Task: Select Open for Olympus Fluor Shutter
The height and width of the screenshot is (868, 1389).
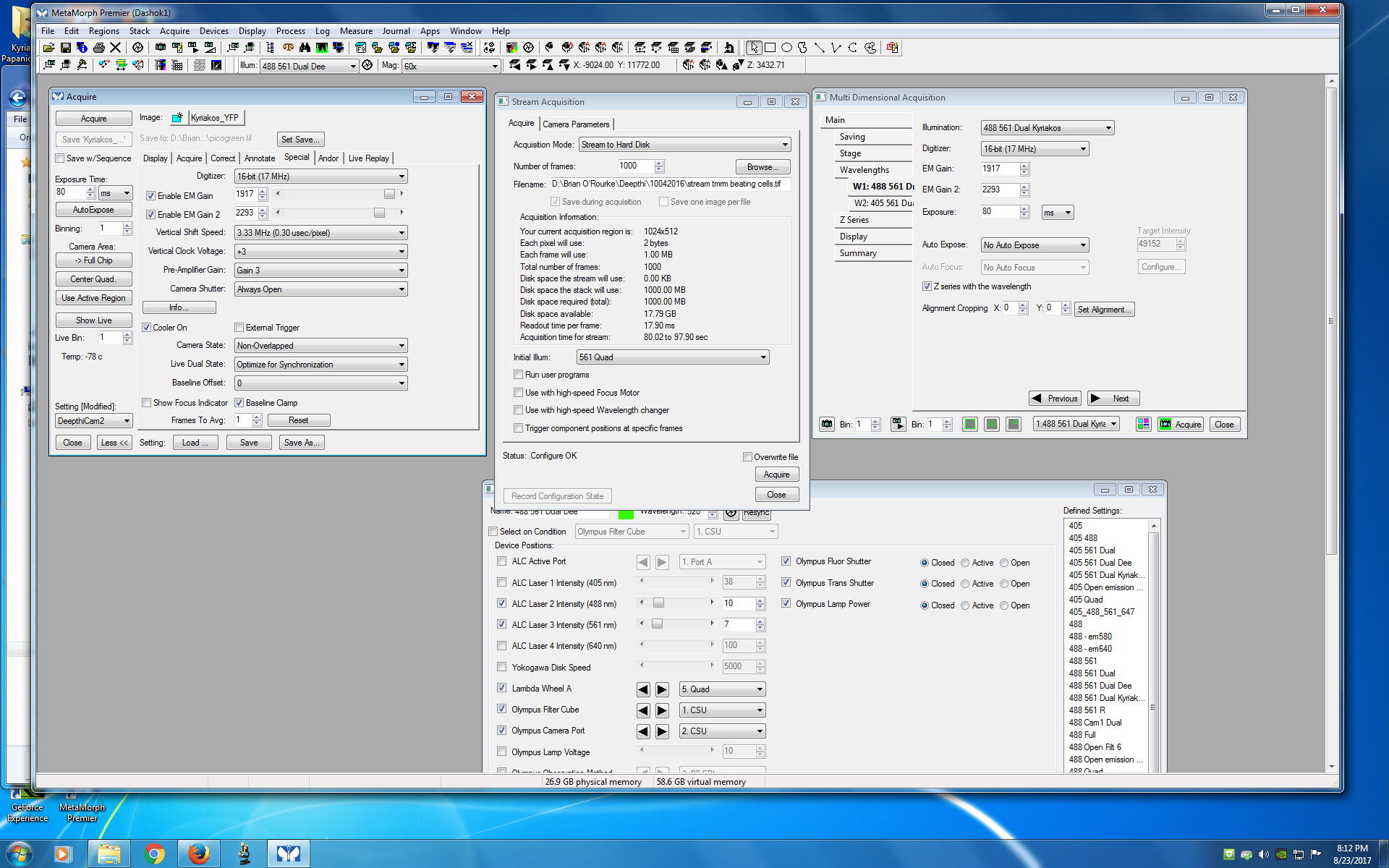Action: [x=1004, y=563]
